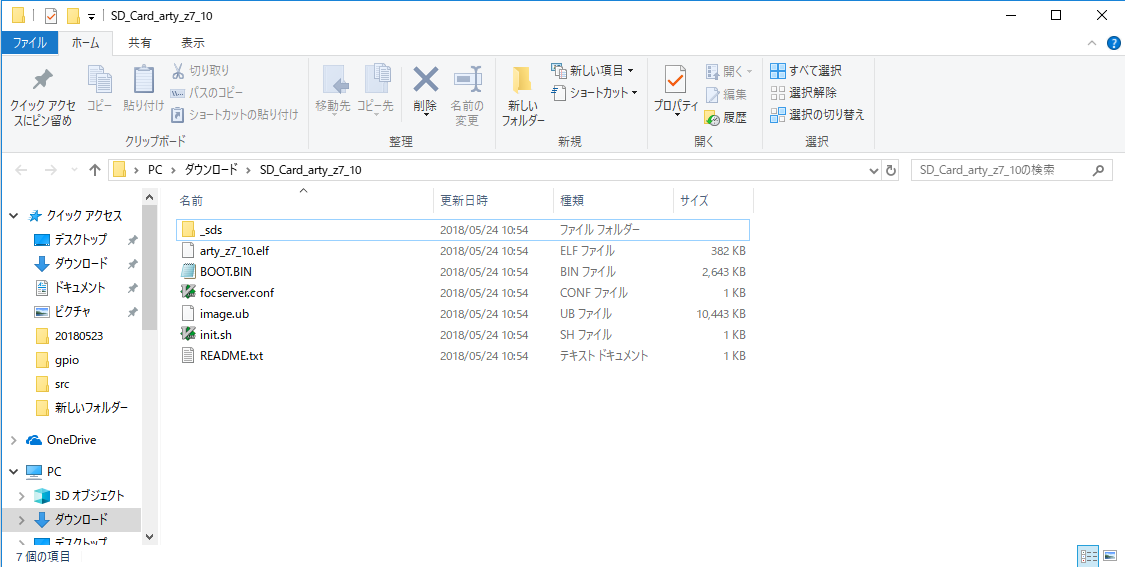The image size is (1125, 567).
Task: Click Pin to Quick Access icon
Action: [42, 81]
